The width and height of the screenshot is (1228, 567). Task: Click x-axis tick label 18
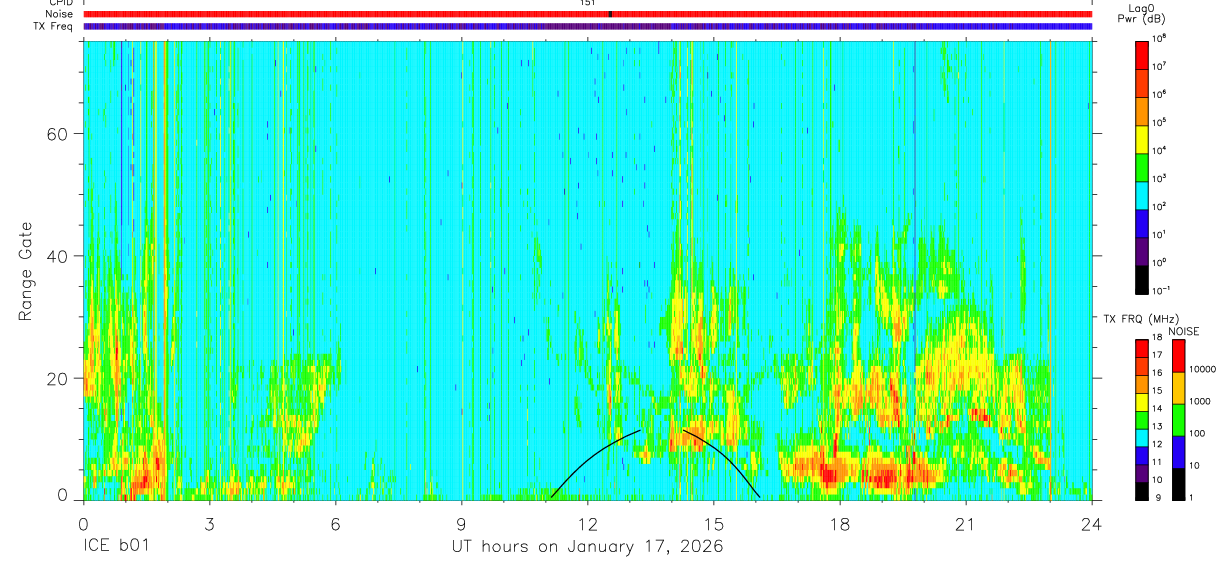840,523
